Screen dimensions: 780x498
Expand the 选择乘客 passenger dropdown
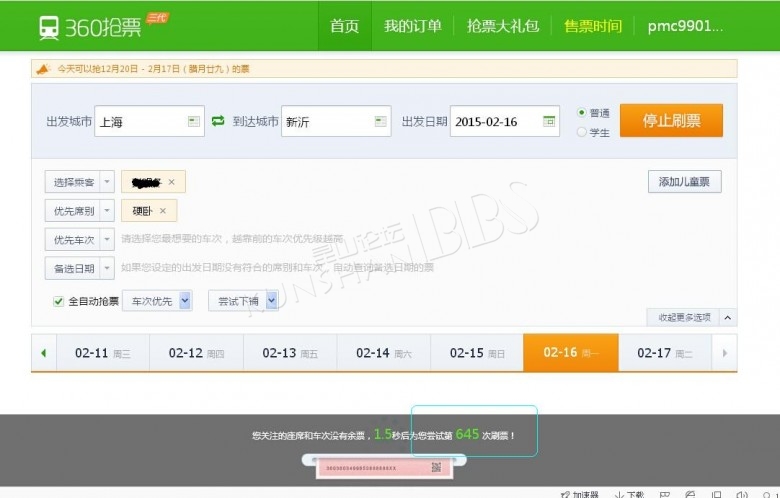[107, 182]
